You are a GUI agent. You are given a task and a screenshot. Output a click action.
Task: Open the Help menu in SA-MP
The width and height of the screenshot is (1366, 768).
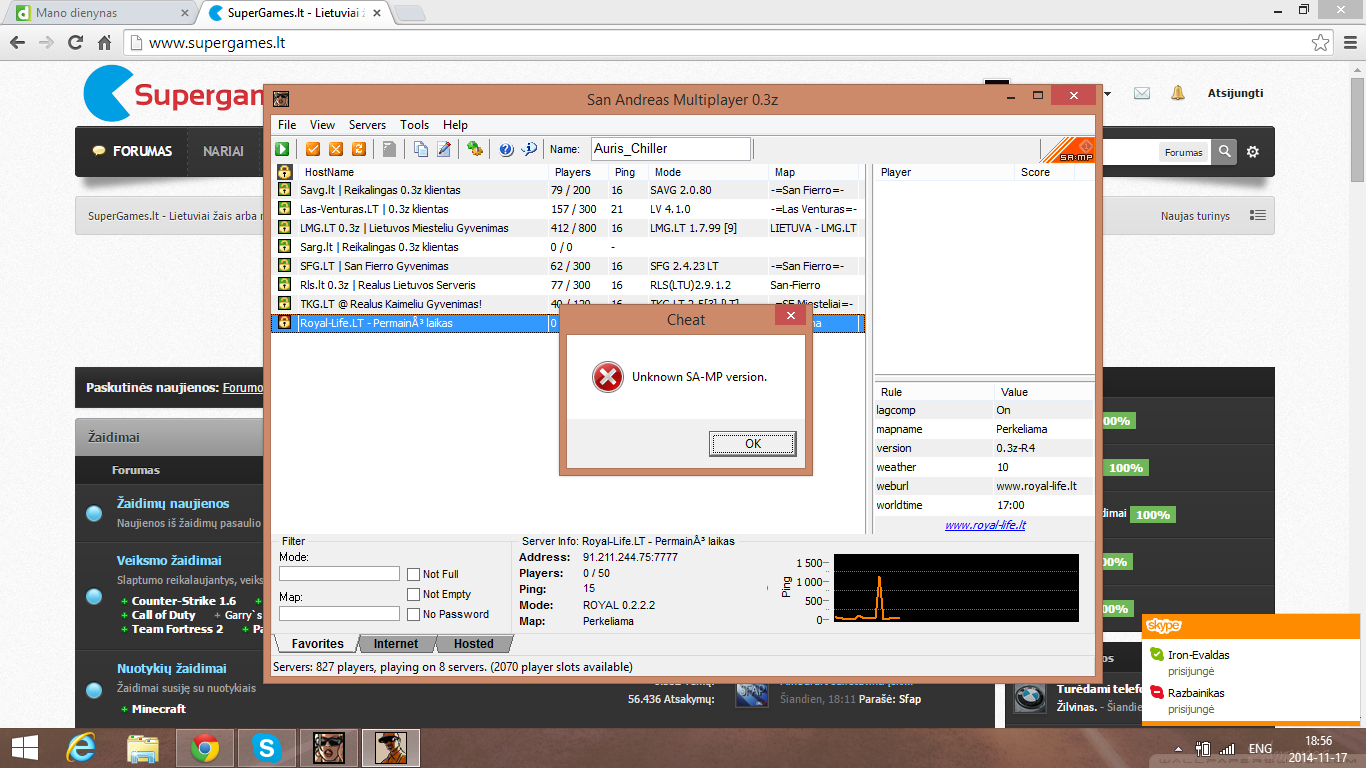pyautogui.click(x=455, y=125)
